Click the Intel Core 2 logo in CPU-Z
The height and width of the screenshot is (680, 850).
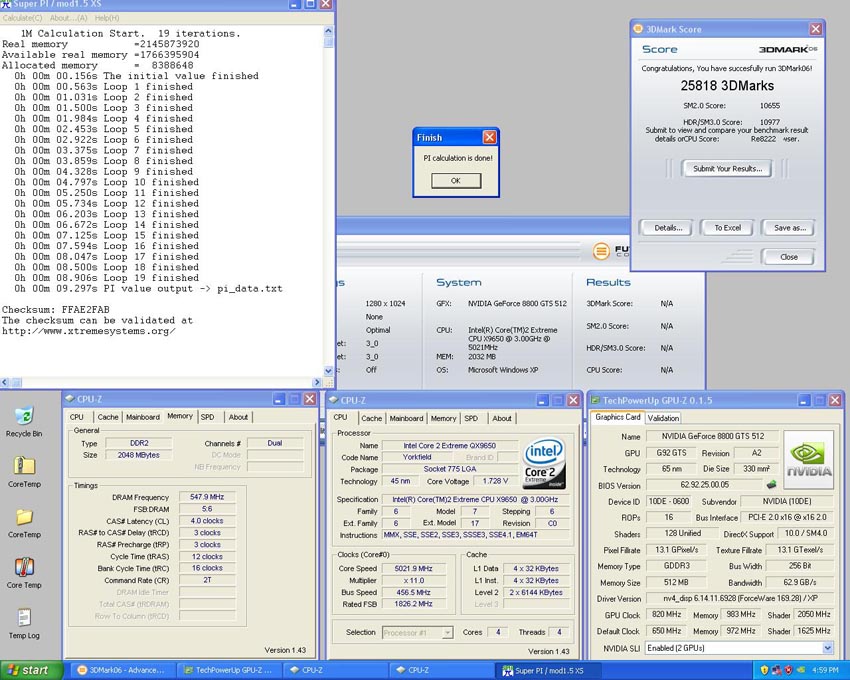544,463
